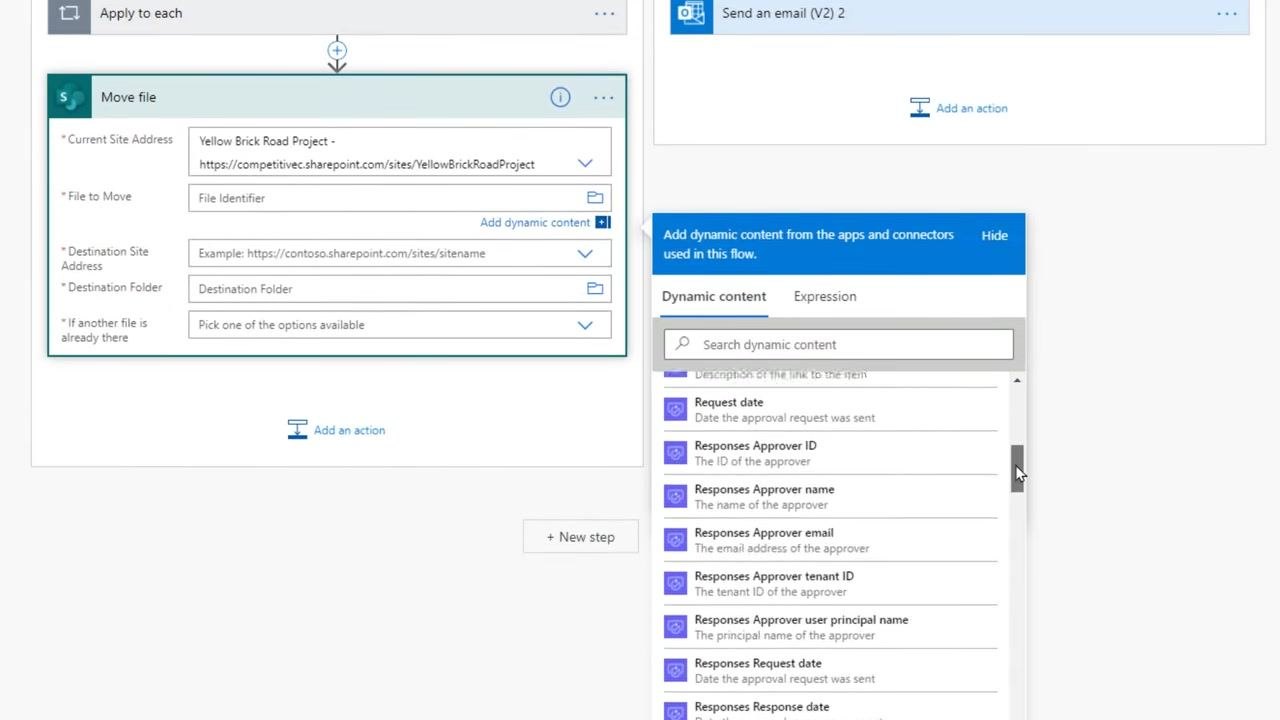
Task: Insert 'Responses Approver ID' dynamic content
Action: pyautogui.click(x=830, y=453)
